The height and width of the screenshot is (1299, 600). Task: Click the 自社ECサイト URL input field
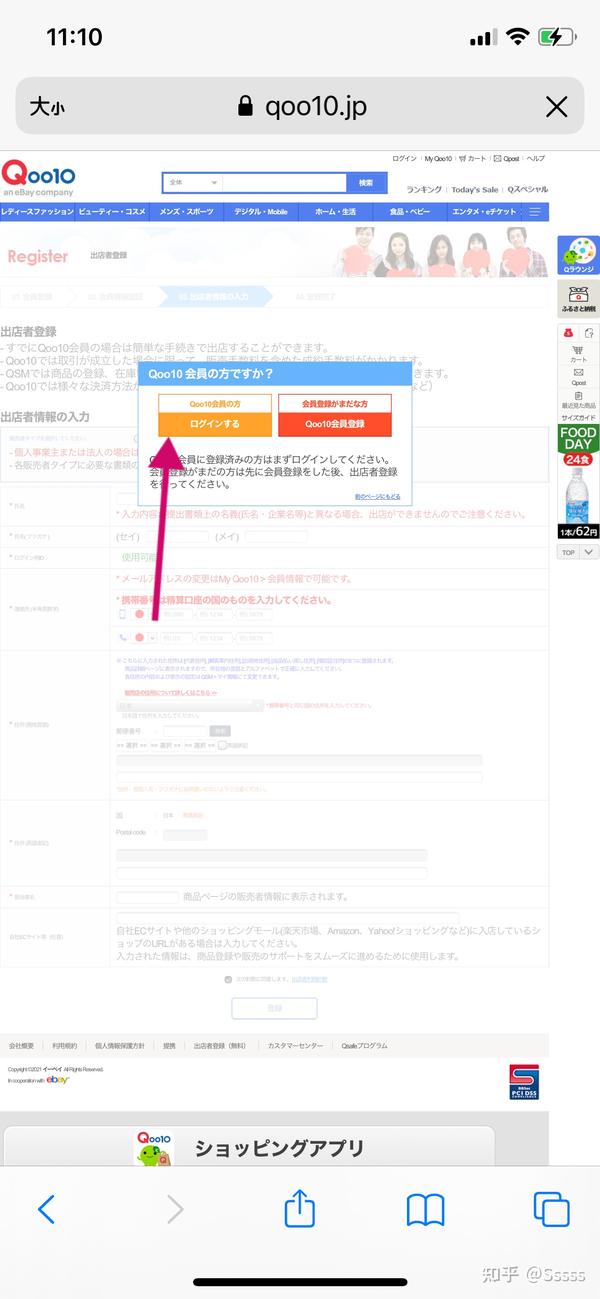[x=288, y=917]
